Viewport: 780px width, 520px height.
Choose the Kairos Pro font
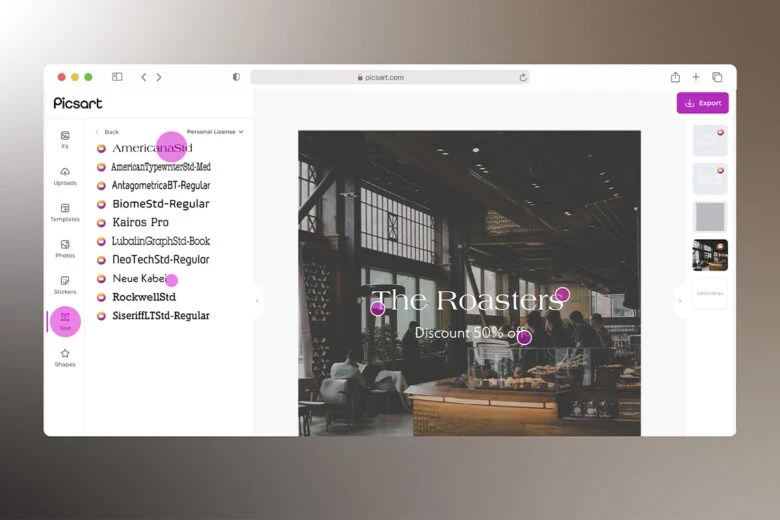[x=140, y=222]
